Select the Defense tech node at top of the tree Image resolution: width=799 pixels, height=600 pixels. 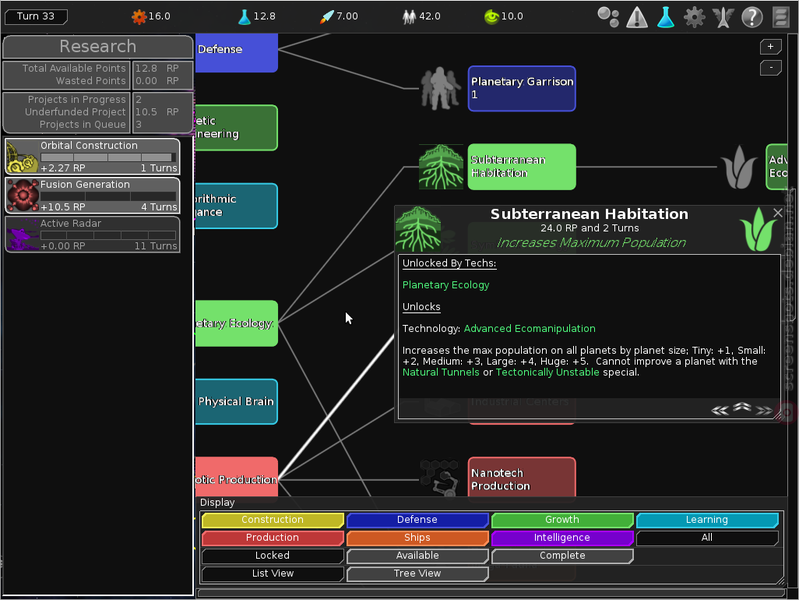point(236,53)
